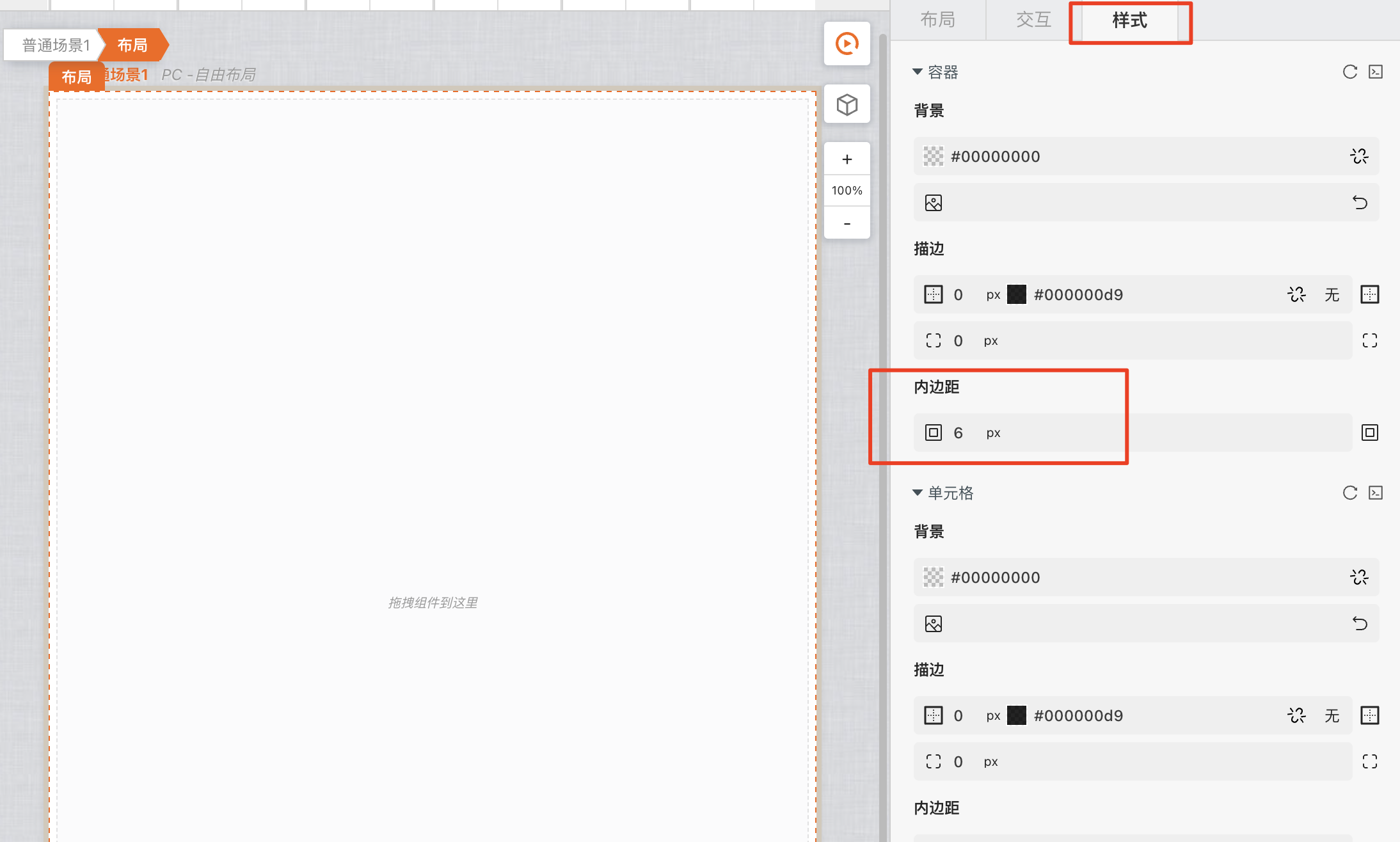The height and width of the screenshot is (842, 1400).
Task: Zoom in with the plus button
Action: (x=847, y=159)
